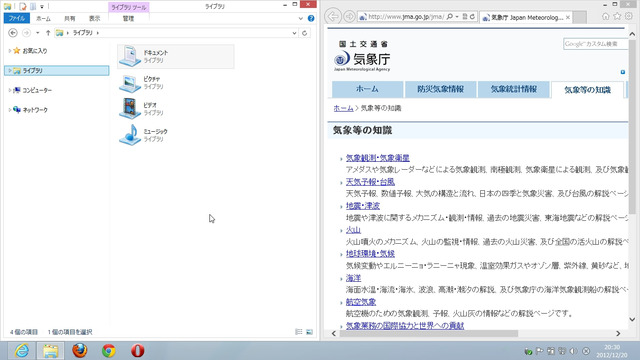The height and width of the screenshot is (360, 640).
Task: Open the 管理 ribbon tab
Action: (x=129, y=18)
